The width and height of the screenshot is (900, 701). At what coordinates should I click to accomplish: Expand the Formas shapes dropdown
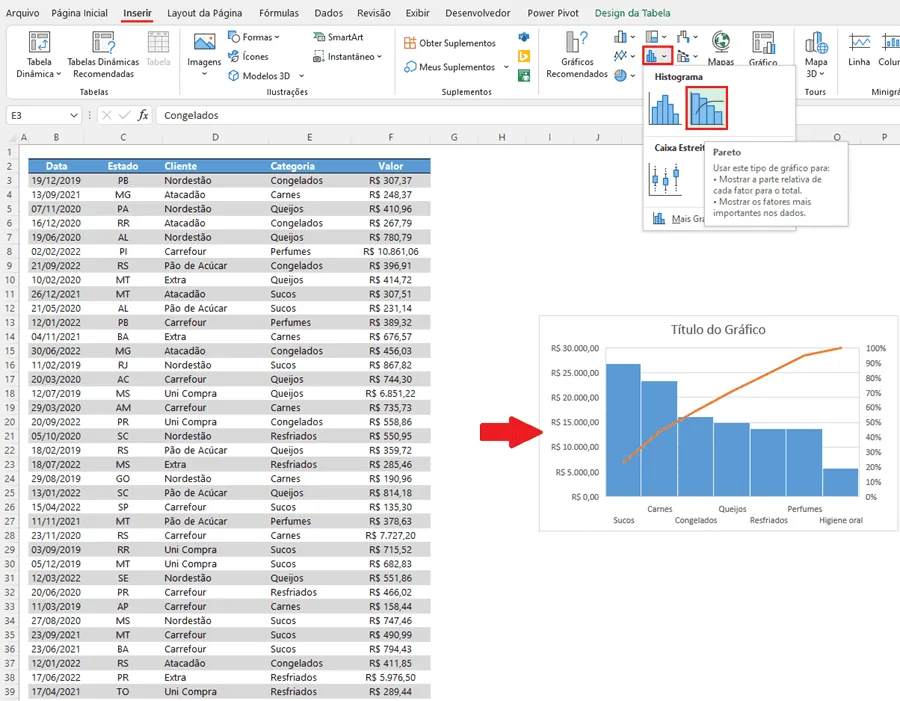254,37
